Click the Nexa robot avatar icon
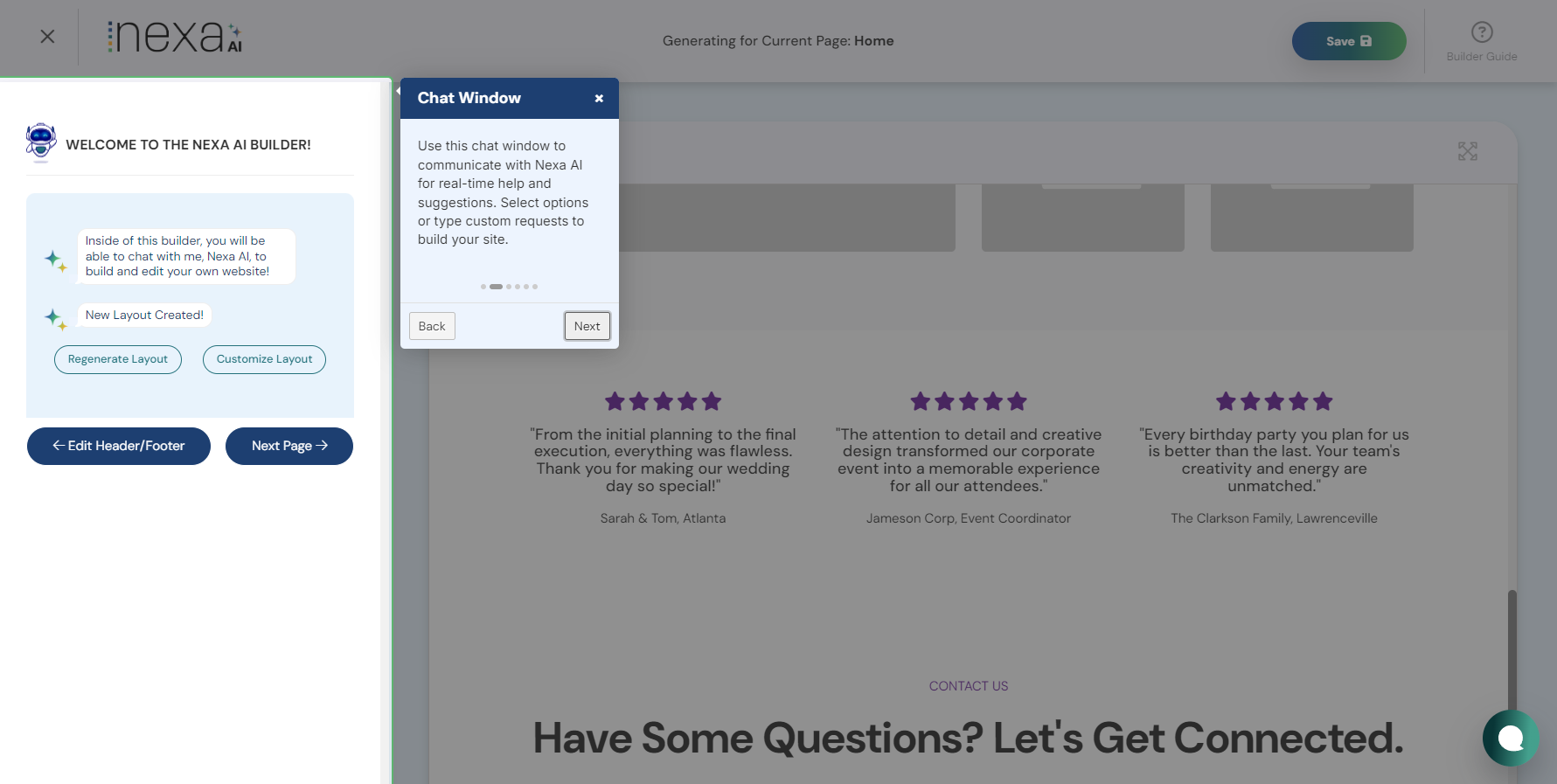The height and width of the screenshot is (784, 1557). (x=41, y=143)
